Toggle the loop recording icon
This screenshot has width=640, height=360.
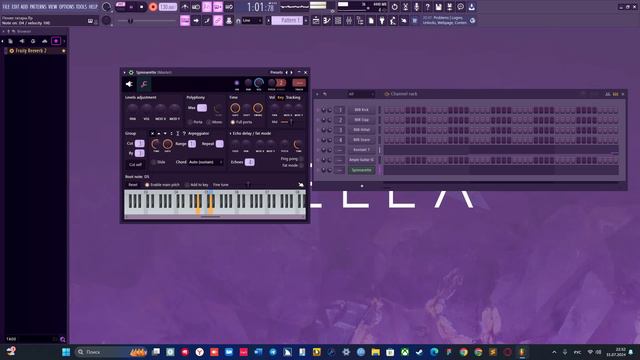click(x=229, y=7)
